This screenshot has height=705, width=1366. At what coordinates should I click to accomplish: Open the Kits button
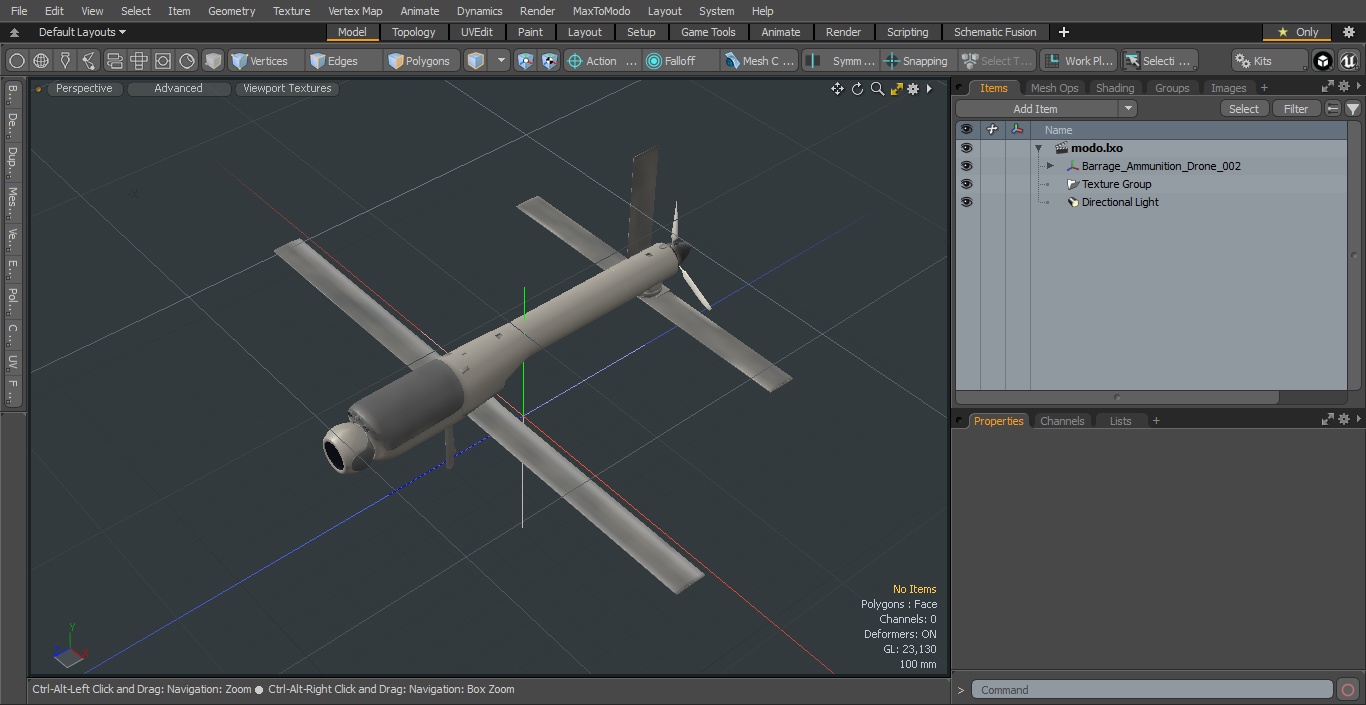[x=1270, y=61]
